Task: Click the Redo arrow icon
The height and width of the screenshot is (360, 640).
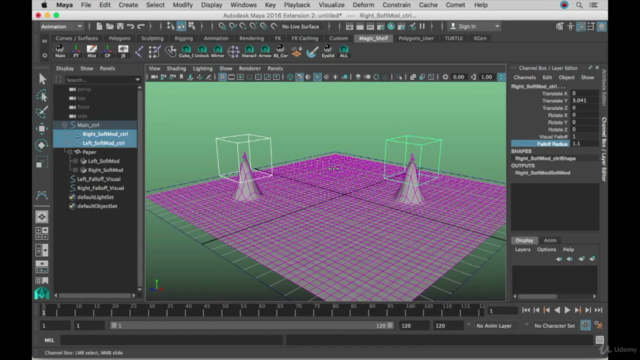Action: 141,27
